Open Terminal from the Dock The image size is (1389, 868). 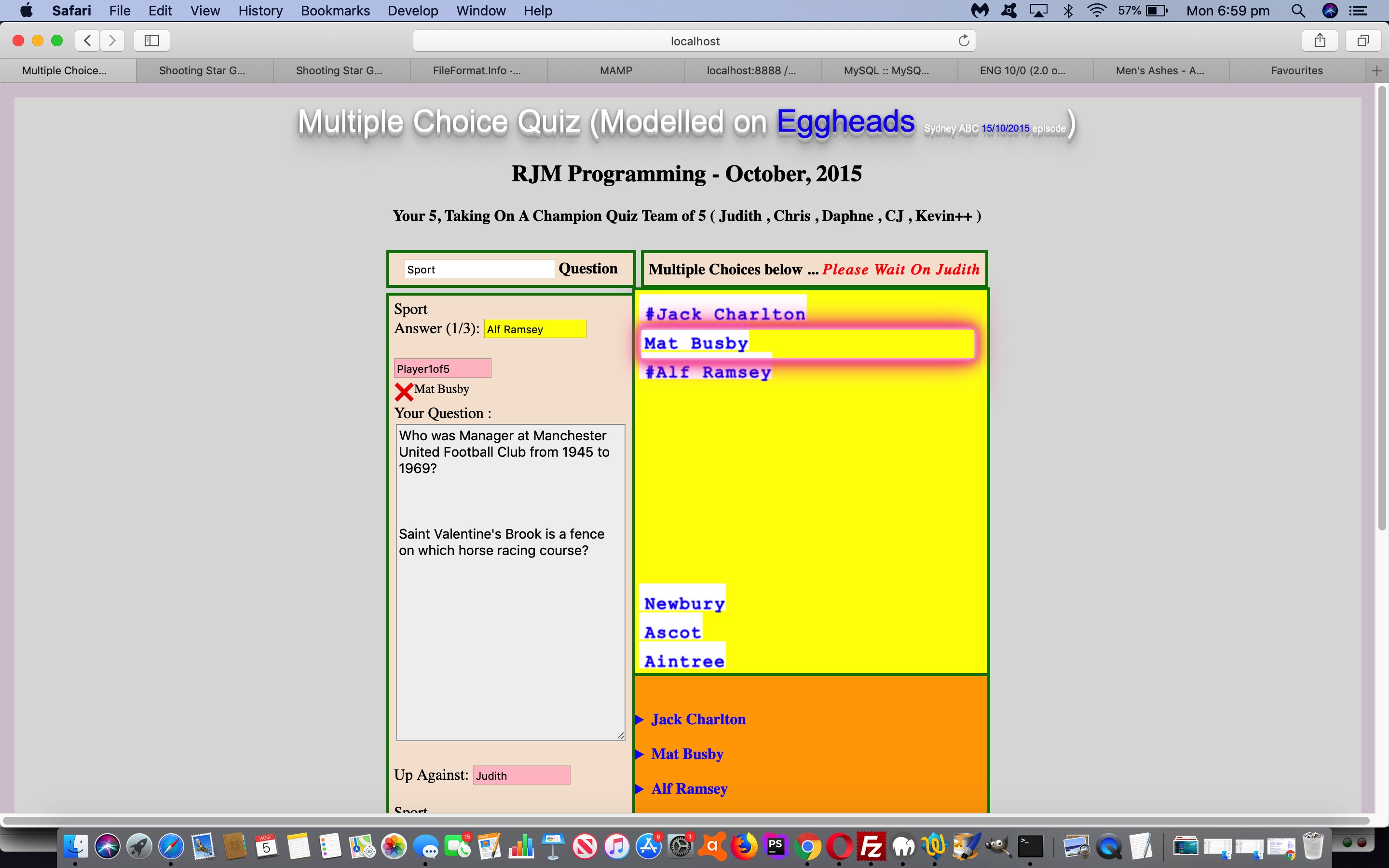pyautogui.click(x=1030, y=846)
